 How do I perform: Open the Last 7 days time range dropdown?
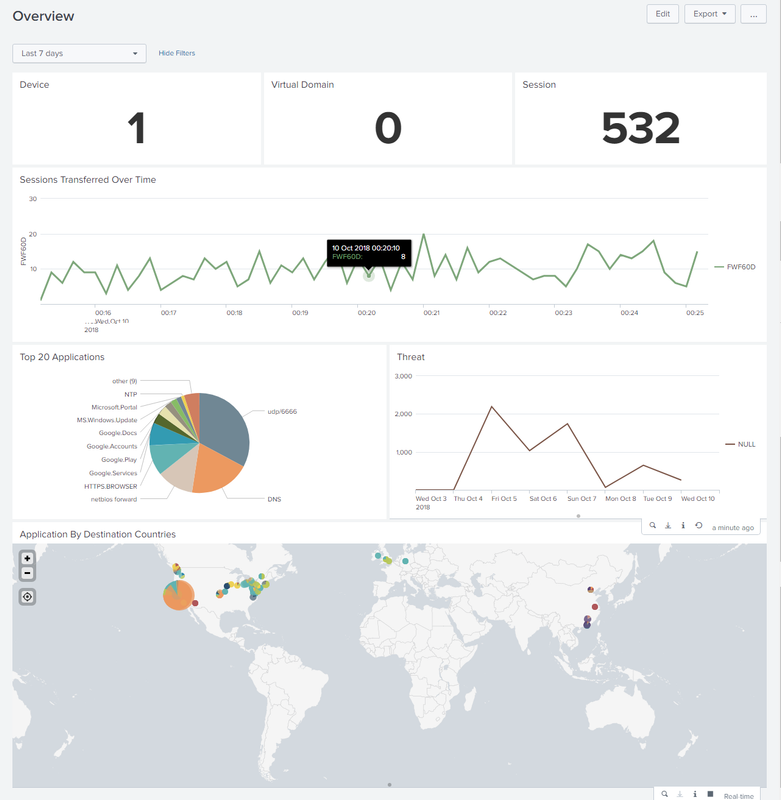[79, 53]
